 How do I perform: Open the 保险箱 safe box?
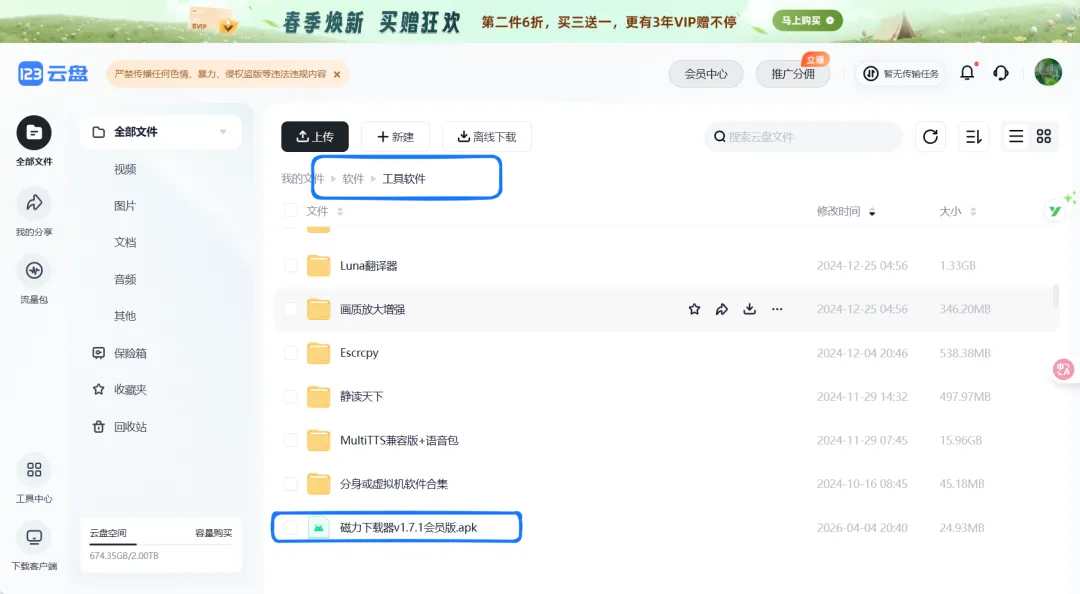120,353
